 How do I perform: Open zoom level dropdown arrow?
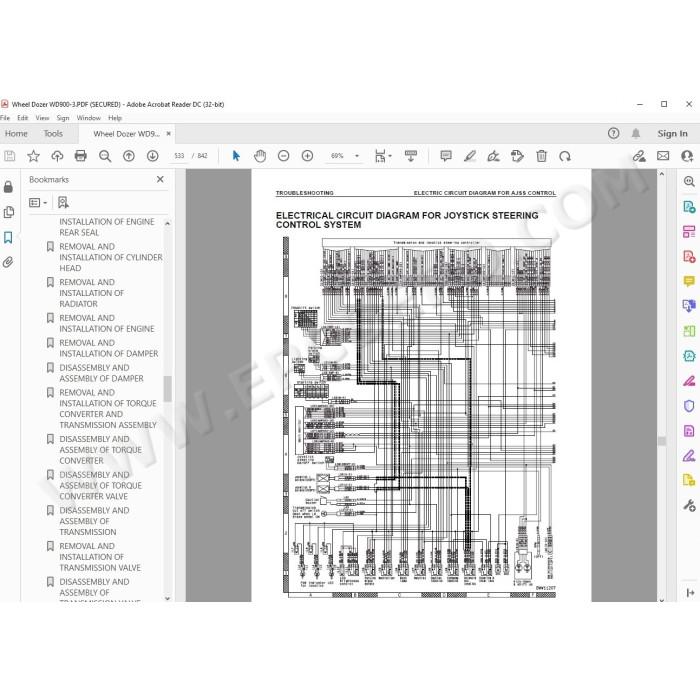click(357, 156)
